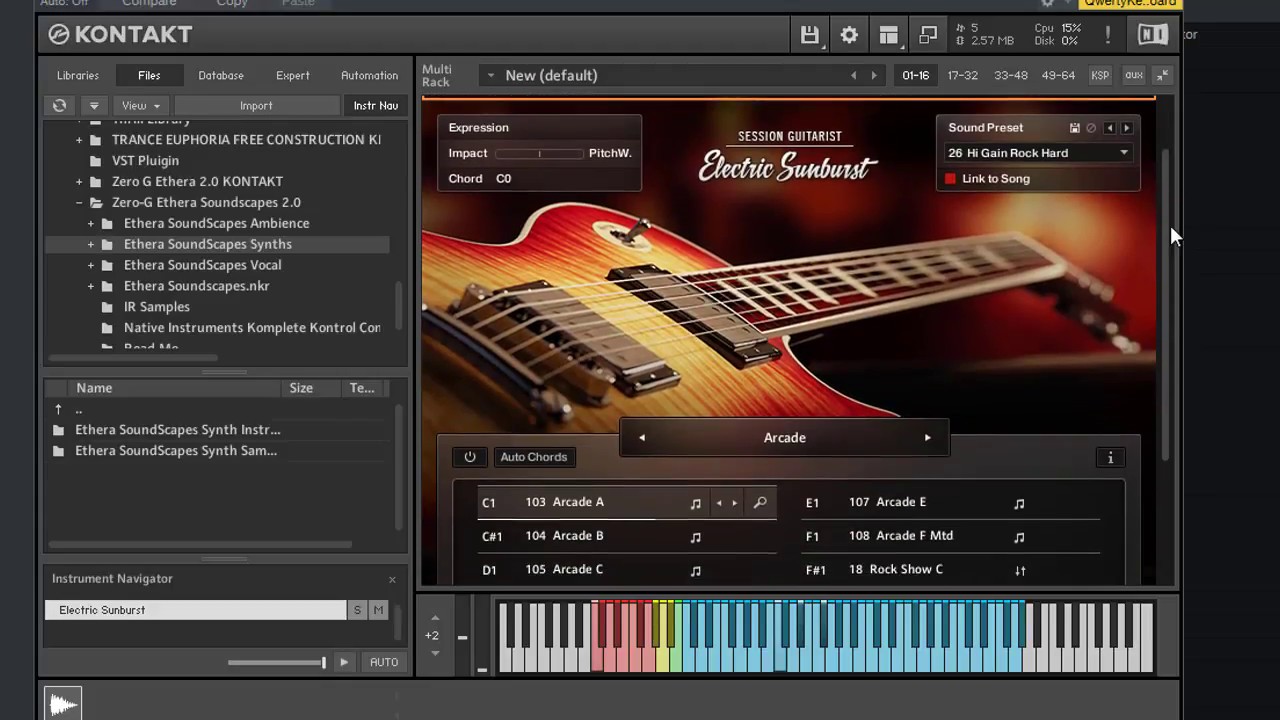Click note icon on Arcade A row

click(x=696, y=503)
